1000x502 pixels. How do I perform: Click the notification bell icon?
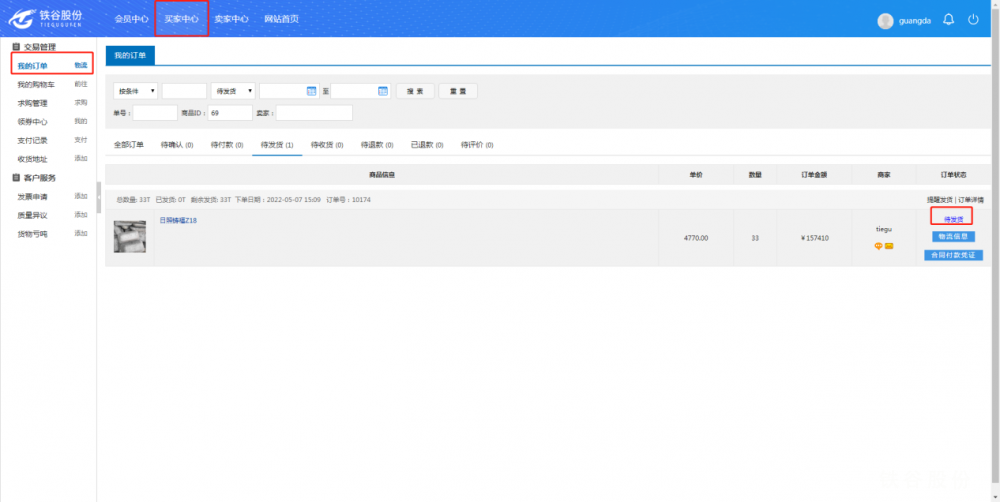click(948, 20)
